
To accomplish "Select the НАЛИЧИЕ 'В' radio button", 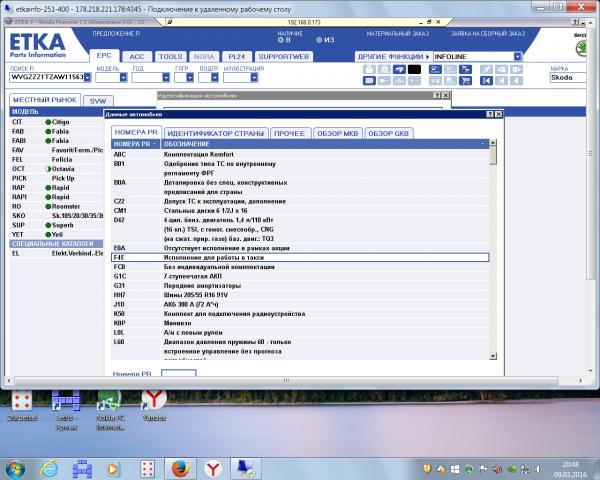I will click(x=281, y=40).
